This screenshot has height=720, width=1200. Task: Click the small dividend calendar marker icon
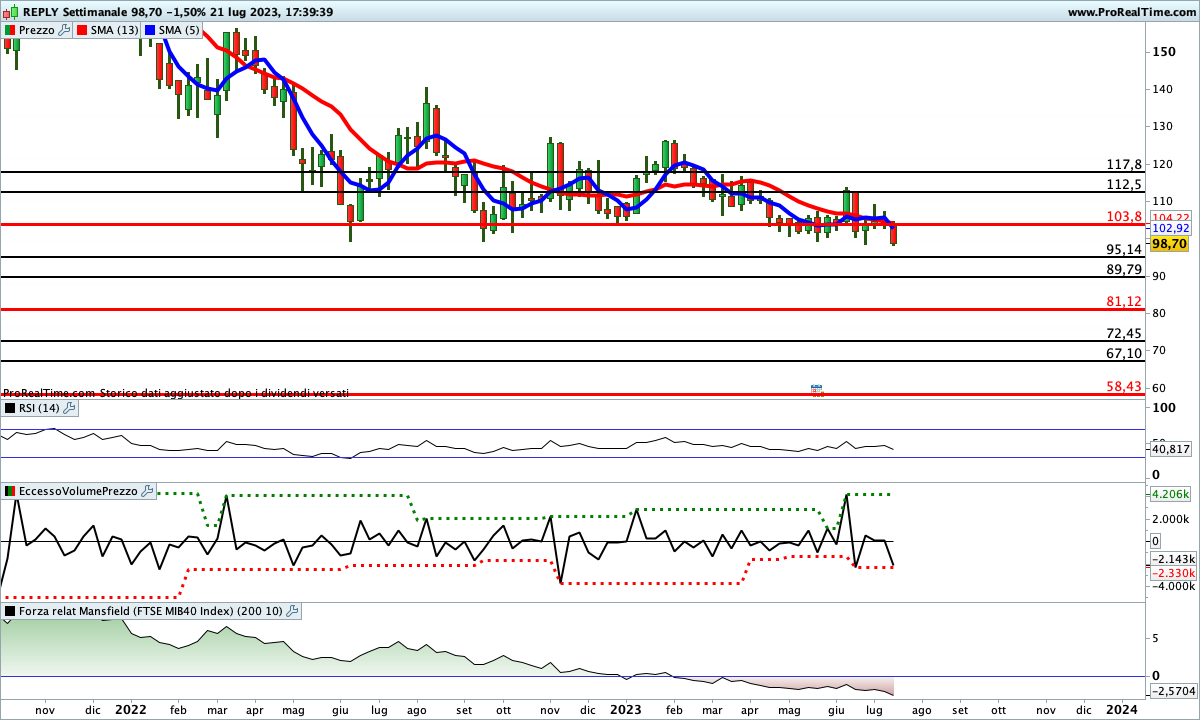click(x=816, y=390)
